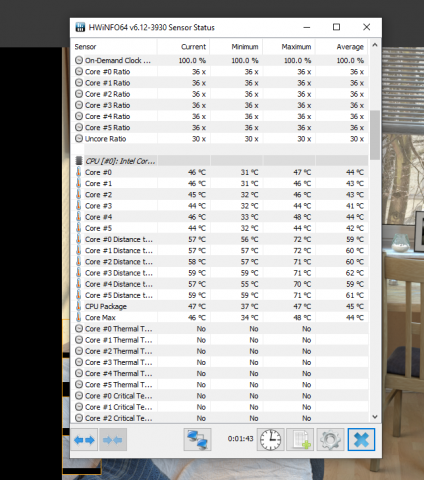Image resolution: width=424 pixels, height=480 pixels.
Task: Select Core #2 Thermal T... row
Action: (220, 351)
